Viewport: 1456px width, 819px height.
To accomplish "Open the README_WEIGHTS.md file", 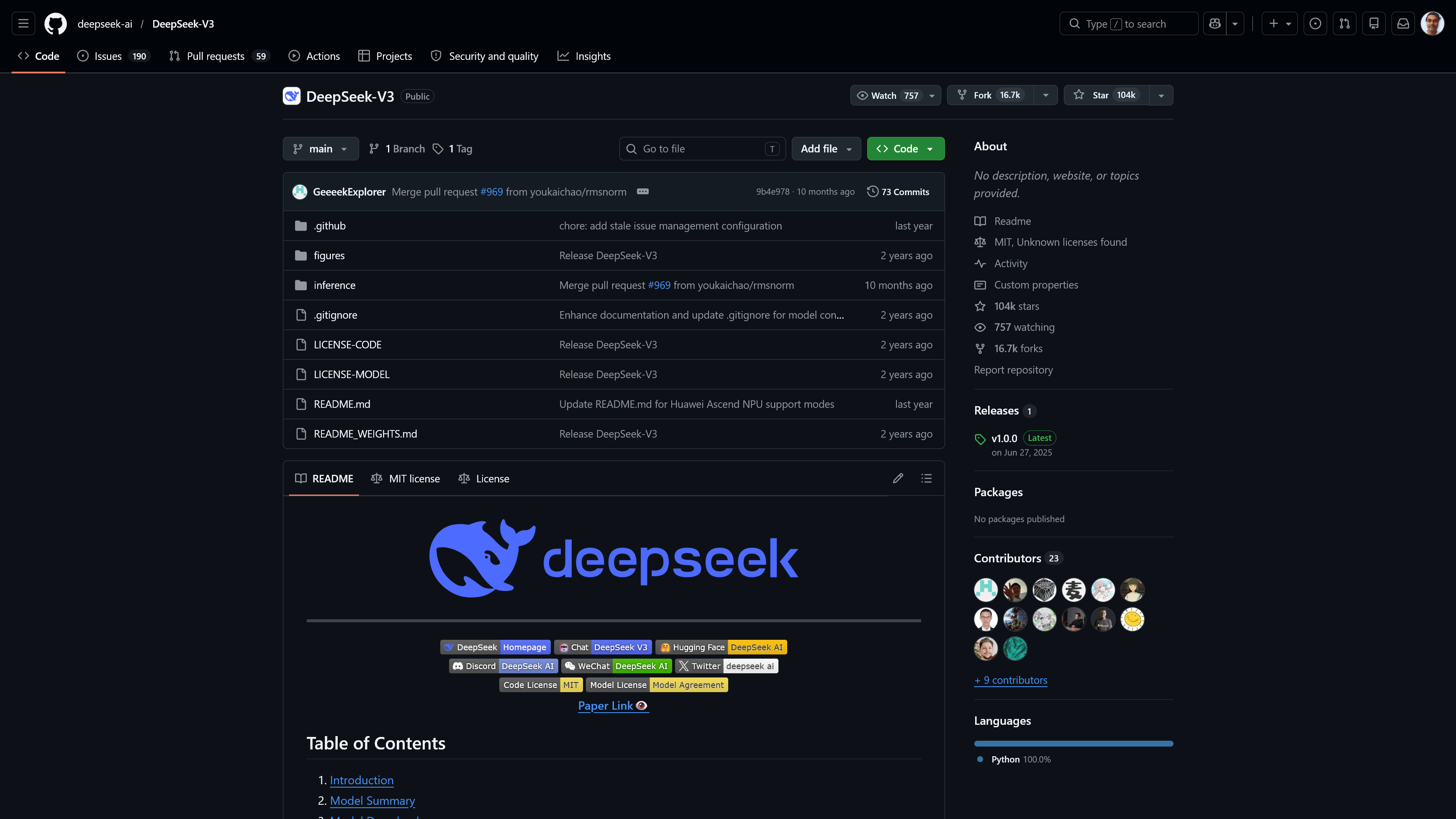I will pos(365,434).
